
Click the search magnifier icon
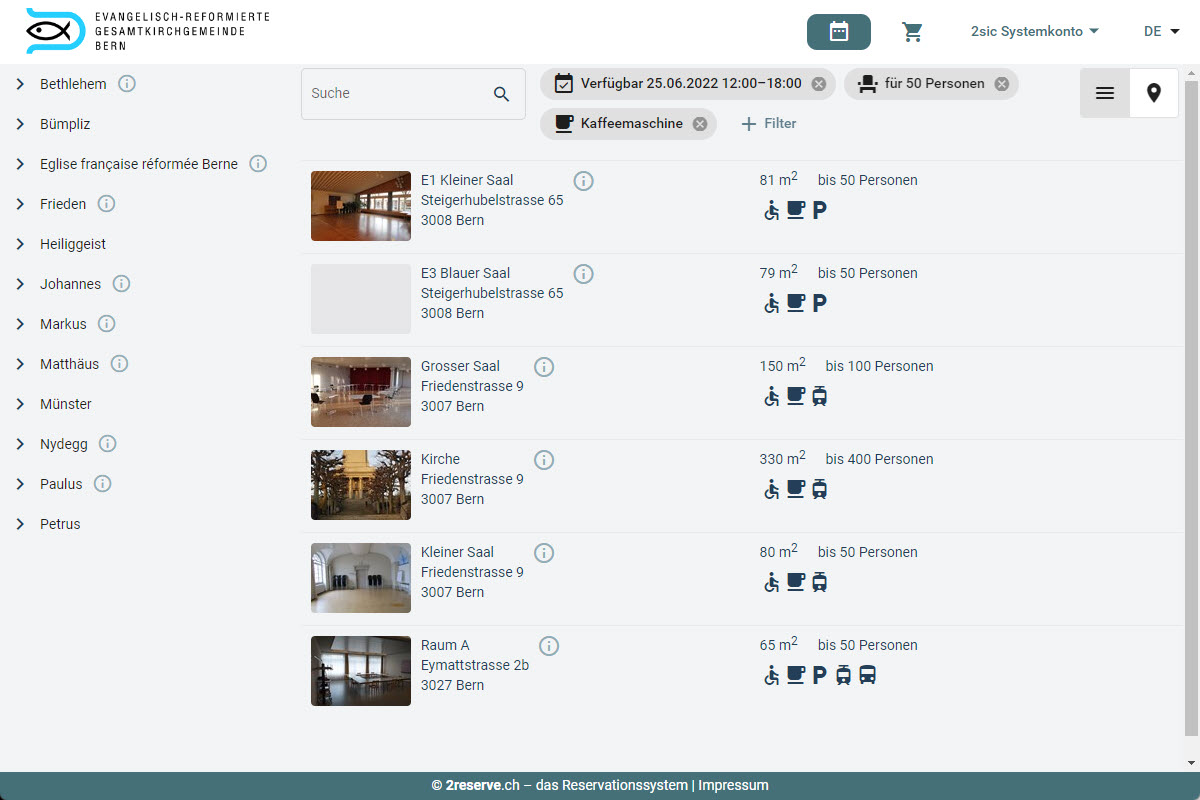pyautogui.click(x=502, y=94)
